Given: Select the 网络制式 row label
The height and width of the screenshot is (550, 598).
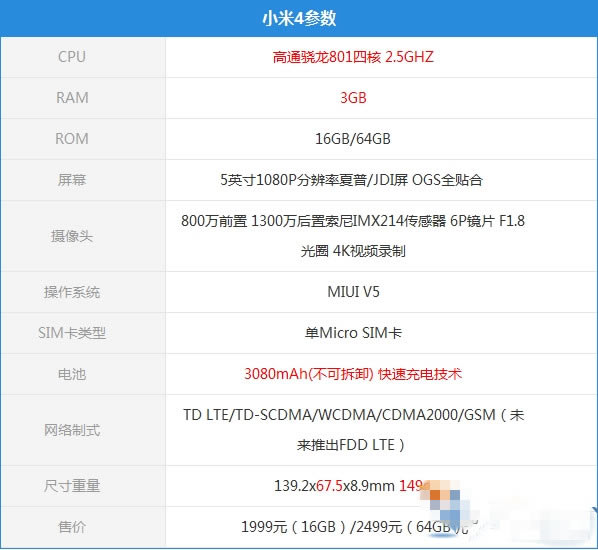Looking at the screenshot, I should coord(72,430).
